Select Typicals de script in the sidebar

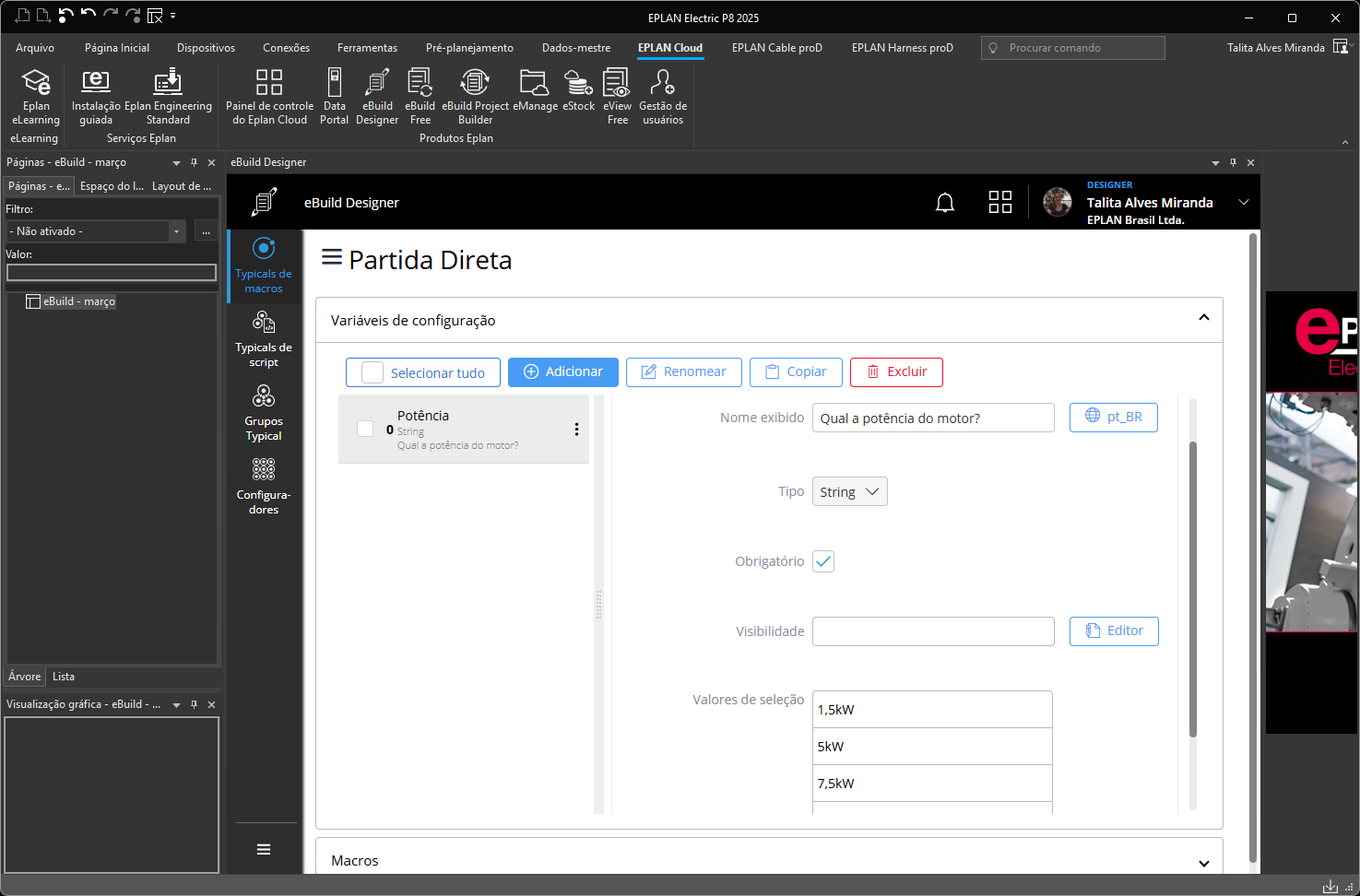[x=264, y=336]
